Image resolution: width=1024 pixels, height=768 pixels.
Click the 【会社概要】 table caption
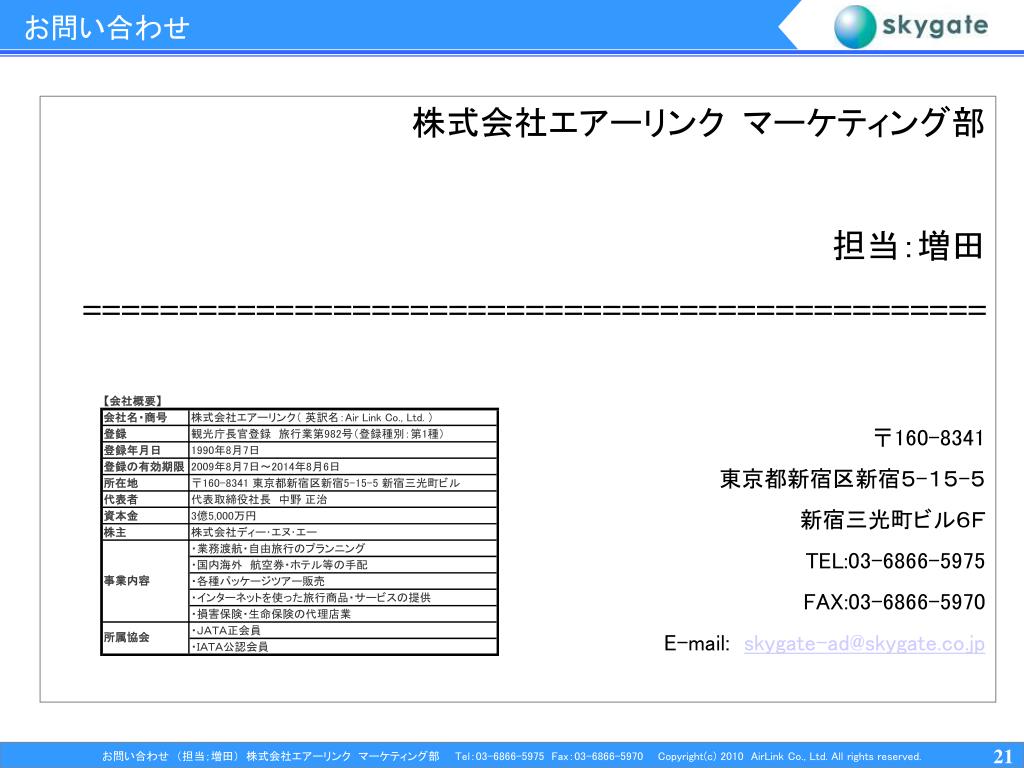tap(131, 401)
